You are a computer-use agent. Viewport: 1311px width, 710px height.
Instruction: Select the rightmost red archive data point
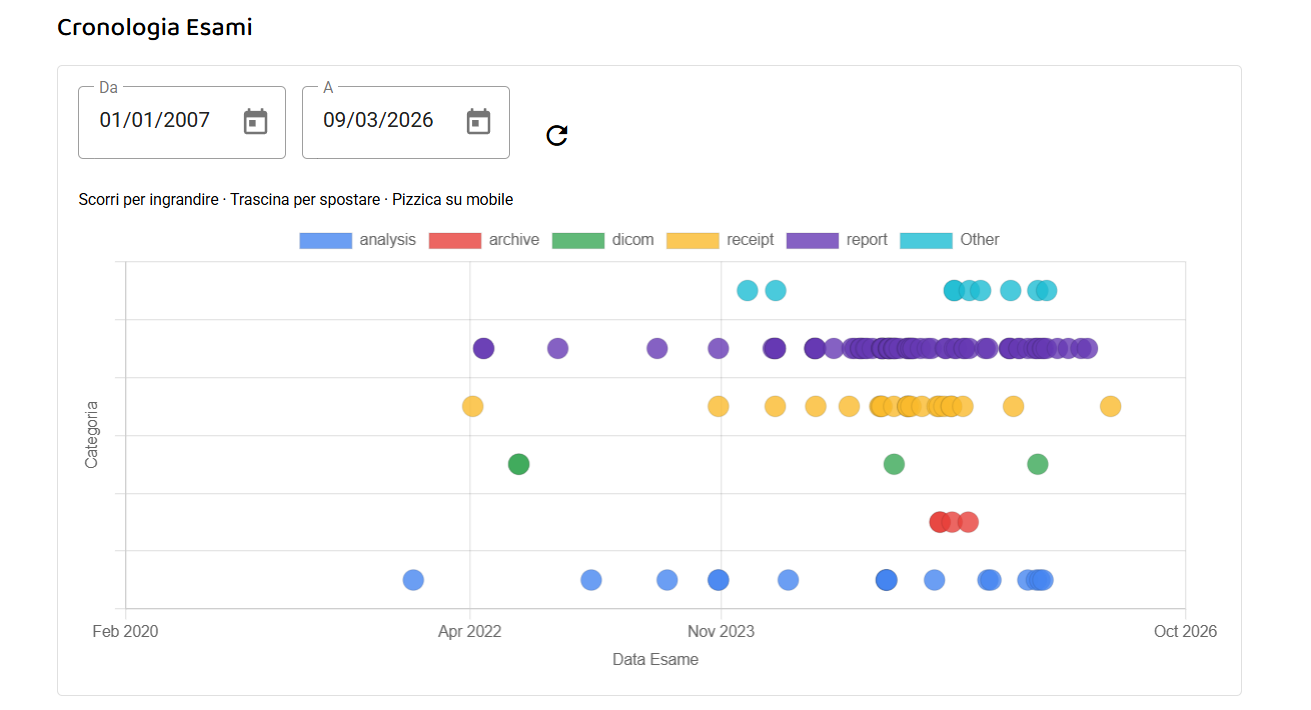tap(969, 522)
